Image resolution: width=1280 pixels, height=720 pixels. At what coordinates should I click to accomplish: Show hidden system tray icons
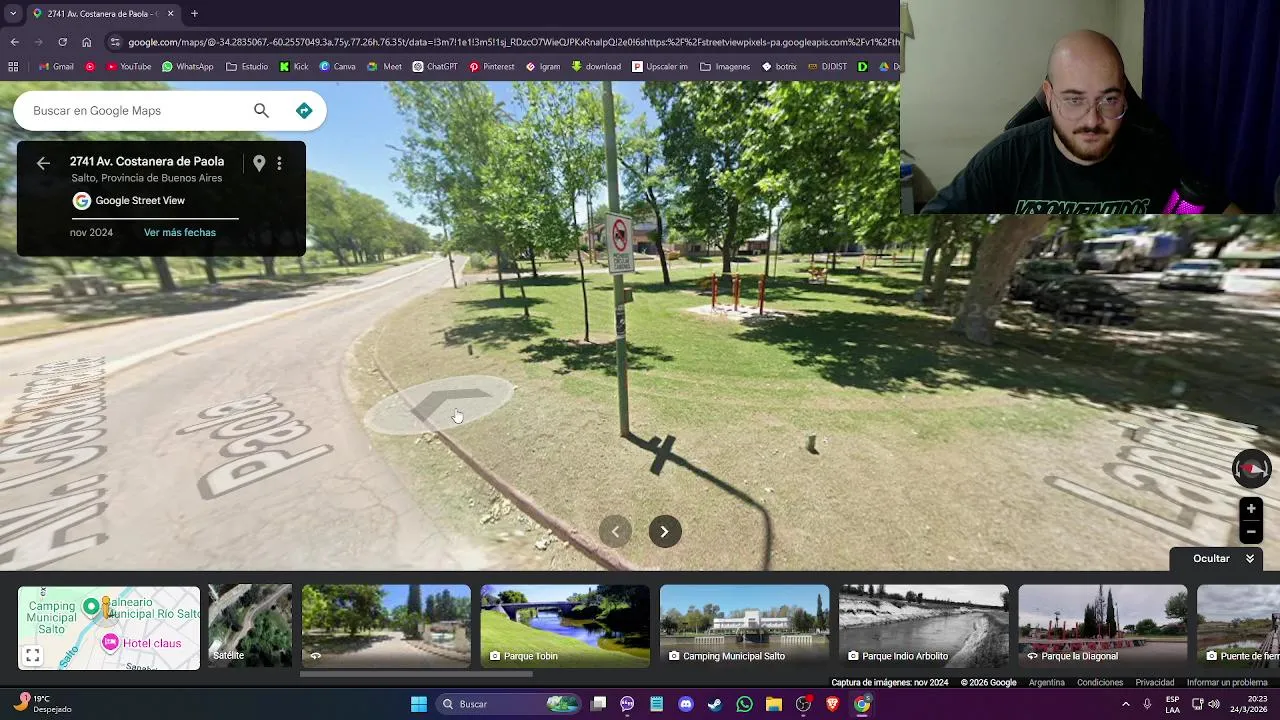click(x=1126, y=704)
